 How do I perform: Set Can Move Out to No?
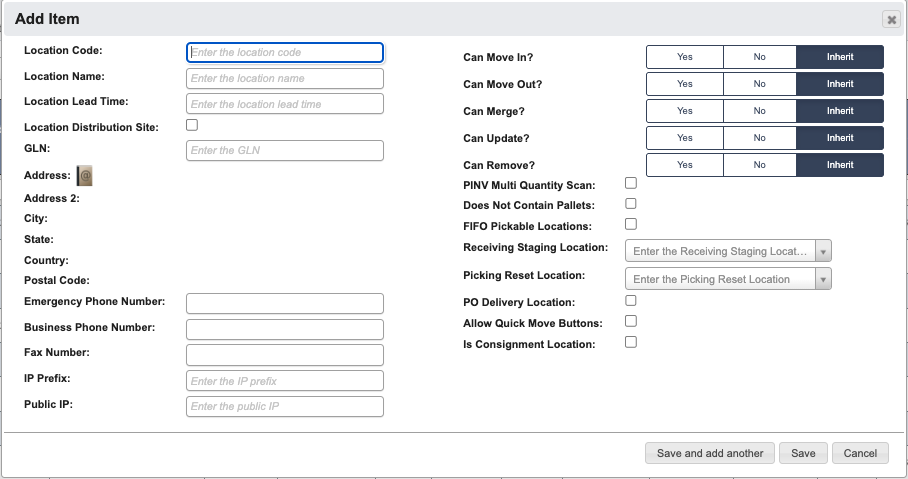click(x=760, y=84)
